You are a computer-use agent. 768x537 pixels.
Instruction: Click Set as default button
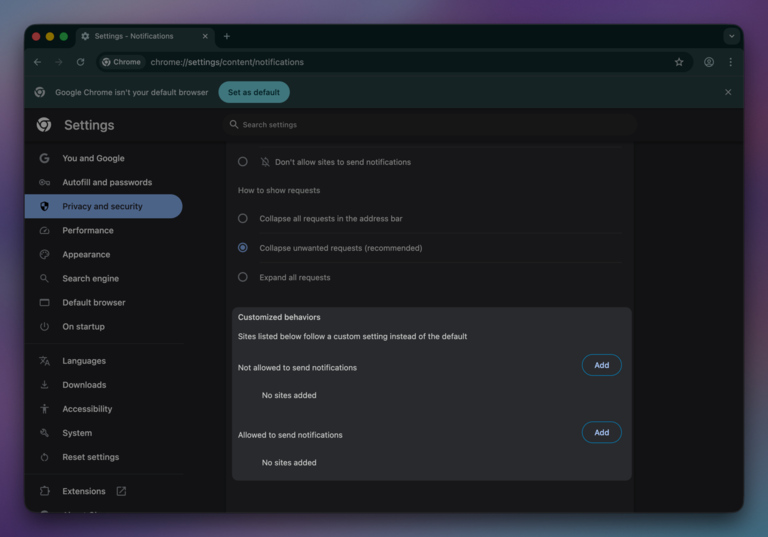[x=254, y=92]
